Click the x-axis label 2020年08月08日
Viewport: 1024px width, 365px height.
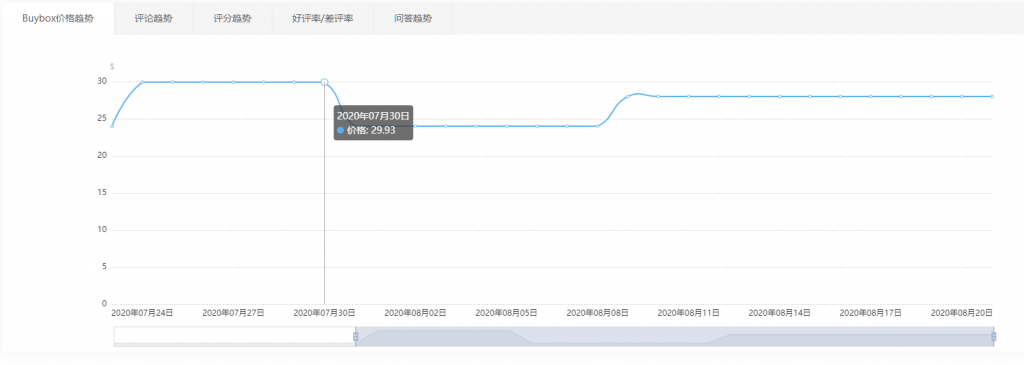598,313
